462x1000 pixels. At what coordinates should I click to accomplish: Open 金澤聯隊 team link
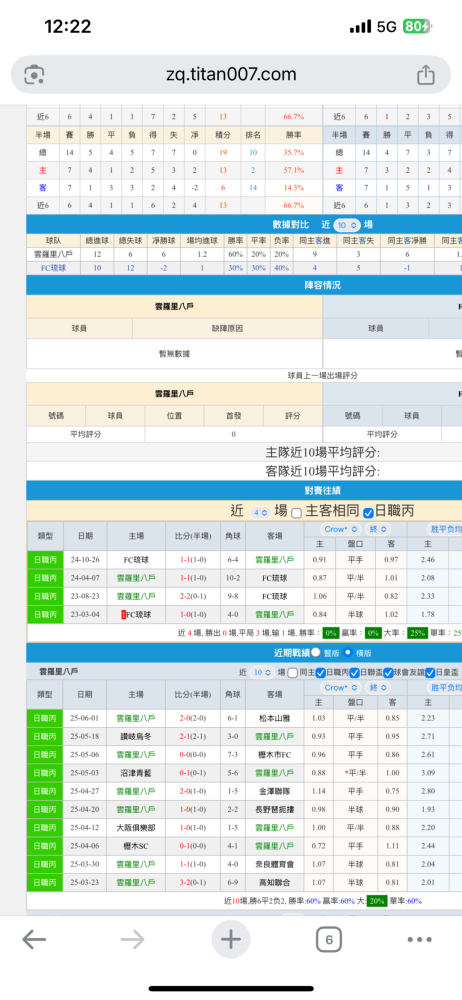tap(276, 791)
